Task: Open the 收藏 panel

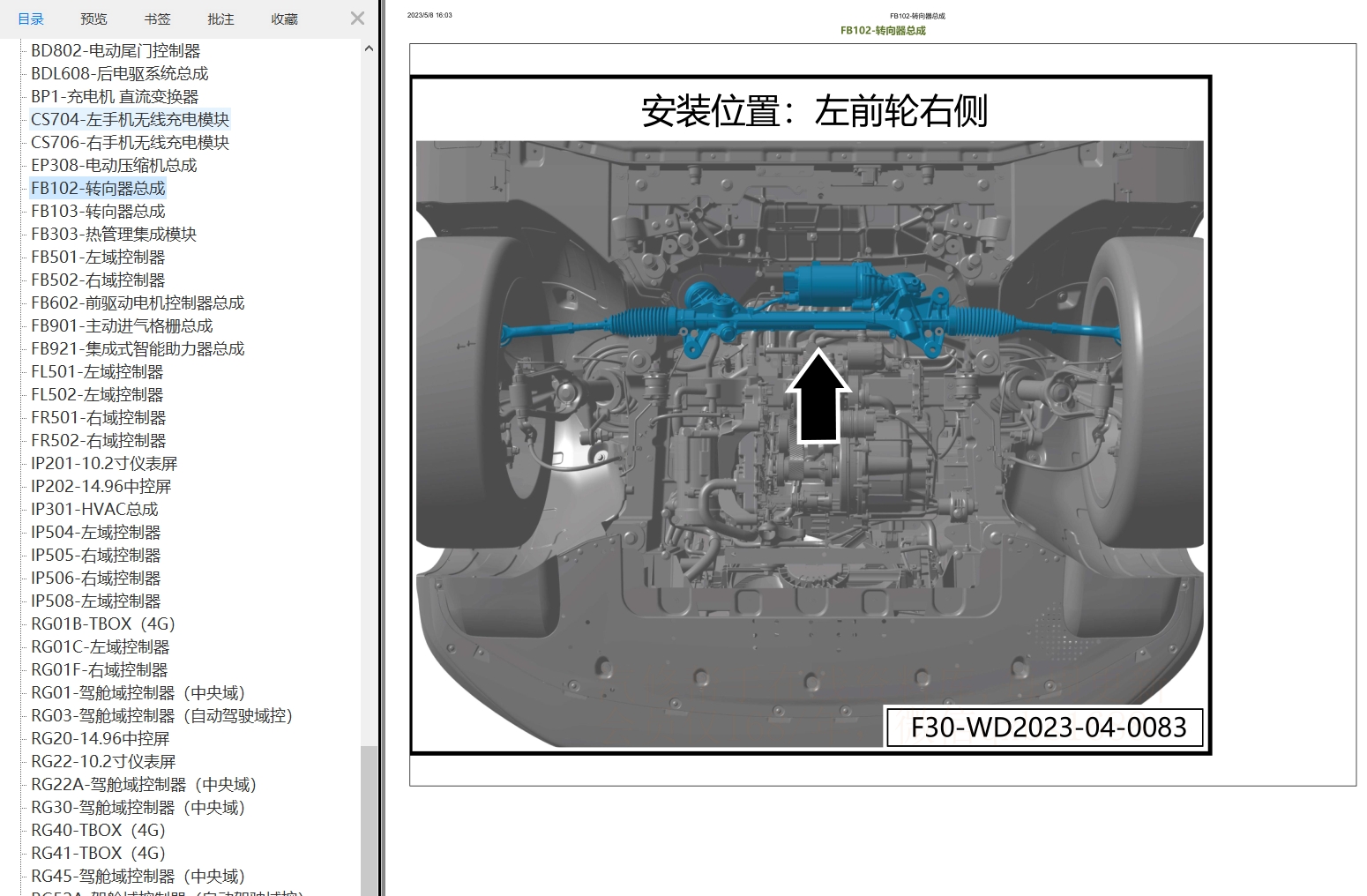Action: coord(283,18)
